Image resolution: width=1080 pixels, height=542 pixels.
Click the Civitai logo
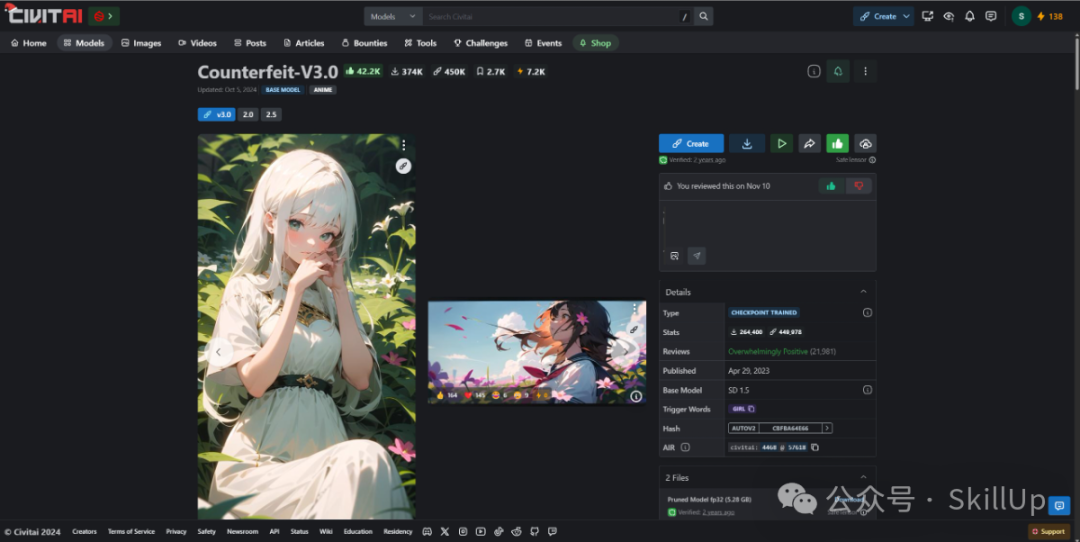point(43,15)
